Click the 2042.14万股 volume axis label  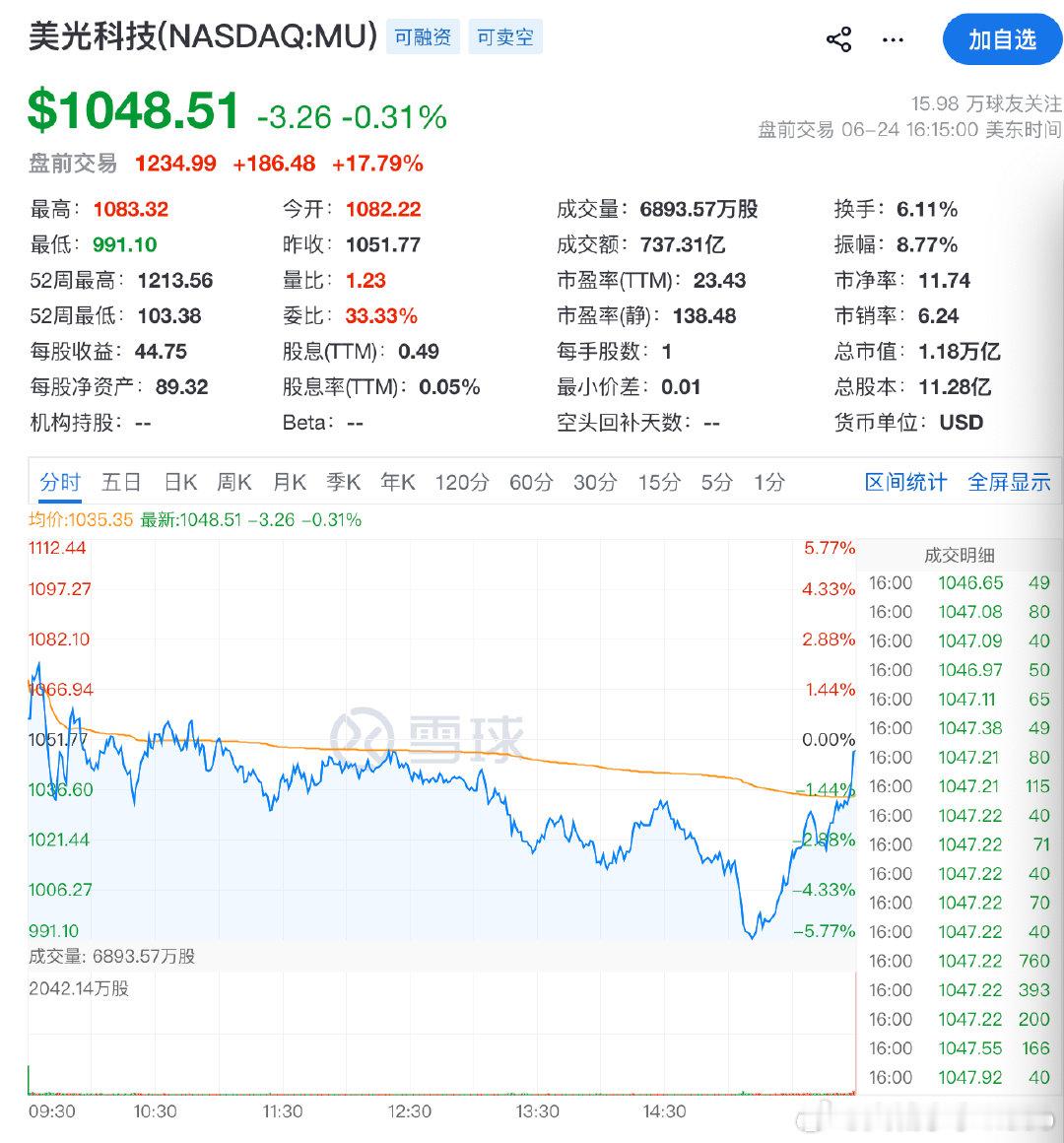click(79, 988)
